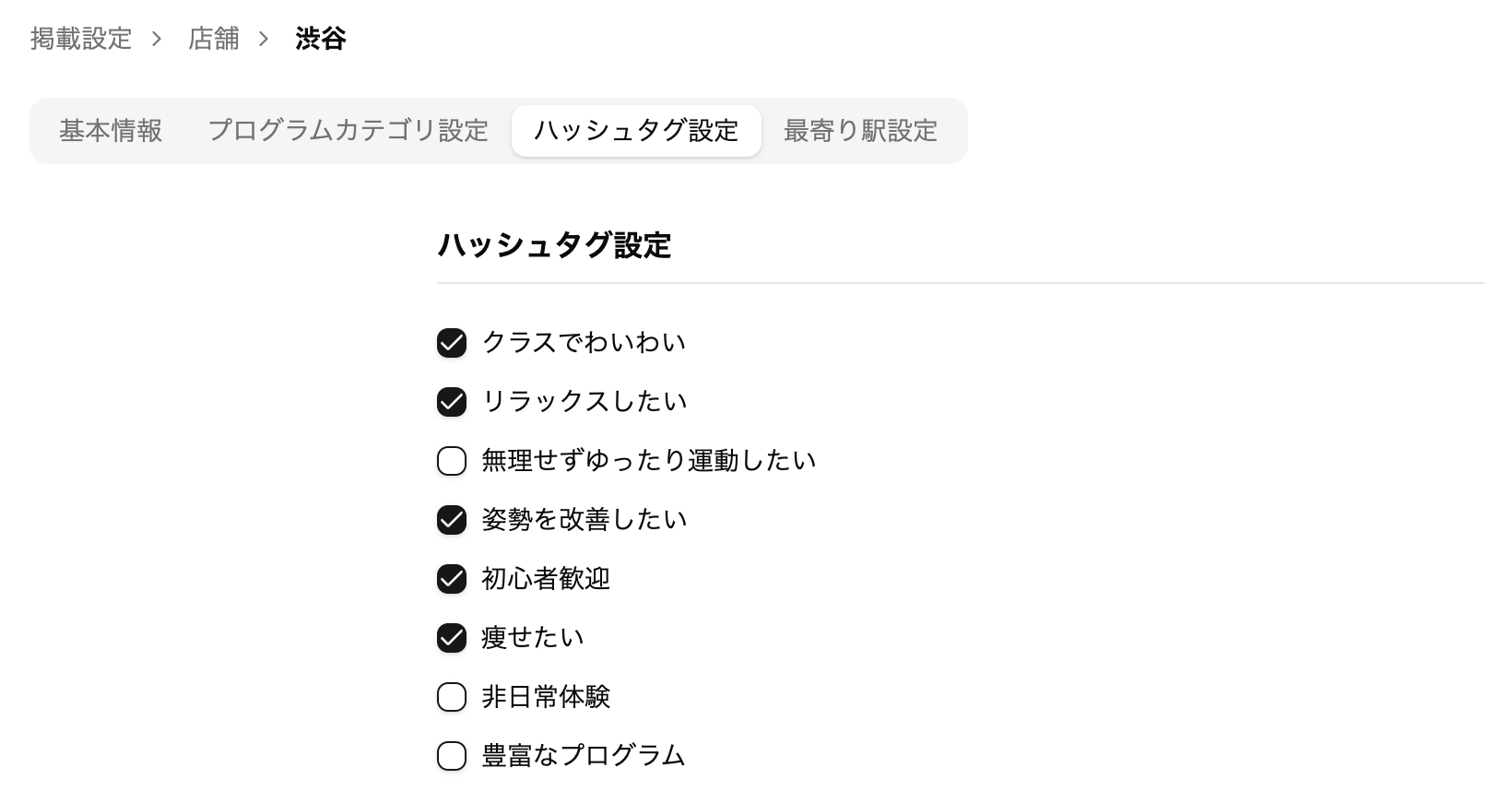Open the 店舗 breadcrumb link
The width and height of the screenshot is (1512, 791).
click(x=215, y=39)
